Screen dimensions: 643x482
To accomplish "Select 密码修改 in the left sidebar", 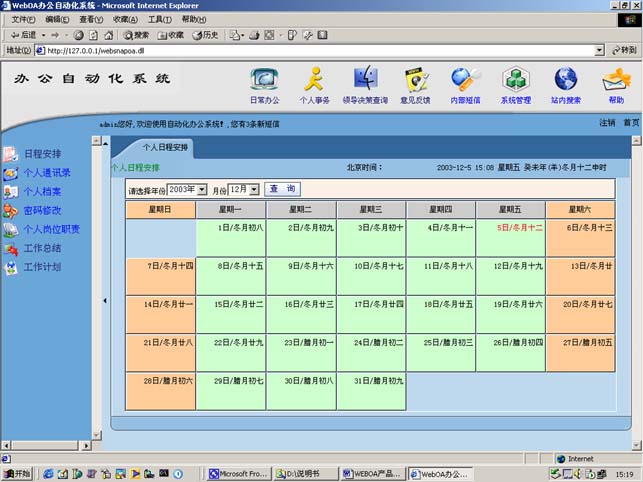I will [x=42, y=211].
